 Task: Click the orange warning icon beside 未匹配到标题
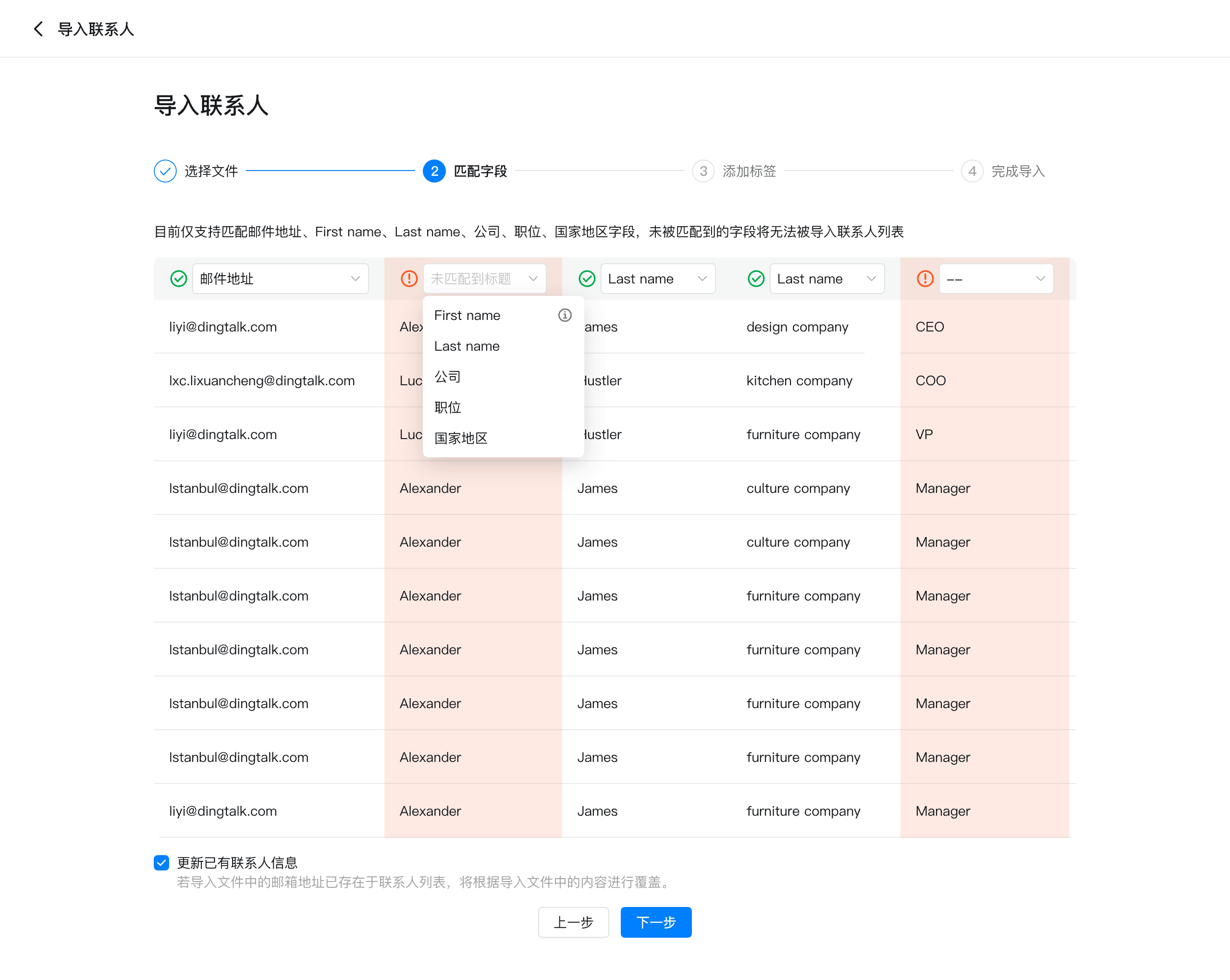click(408, 278)
